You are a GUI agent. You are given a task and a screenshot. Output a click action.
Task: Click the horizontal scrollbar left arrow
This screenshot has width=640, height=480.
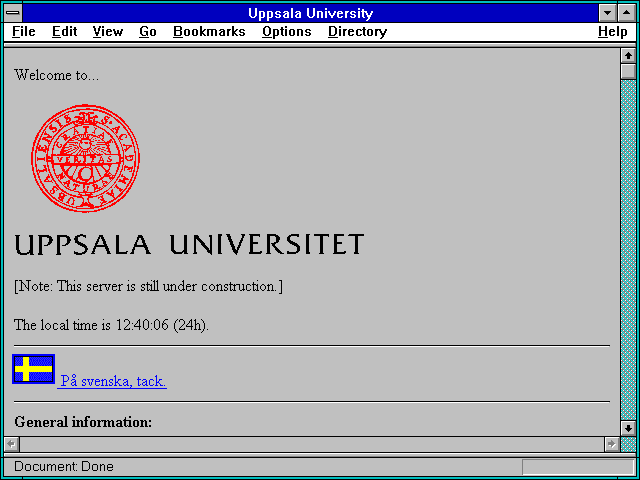point(12,444)
